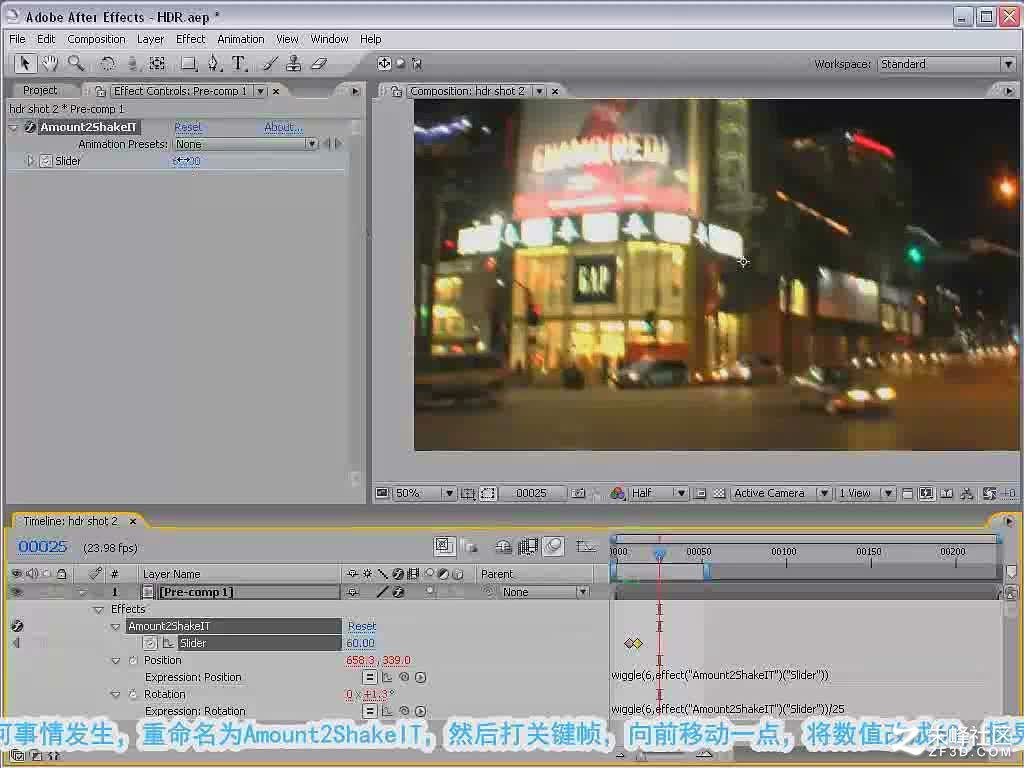Toggle Amount2ShakeIT effect in Effect Controls
The height and width of the screenshot is (768, 1024).
30,127
